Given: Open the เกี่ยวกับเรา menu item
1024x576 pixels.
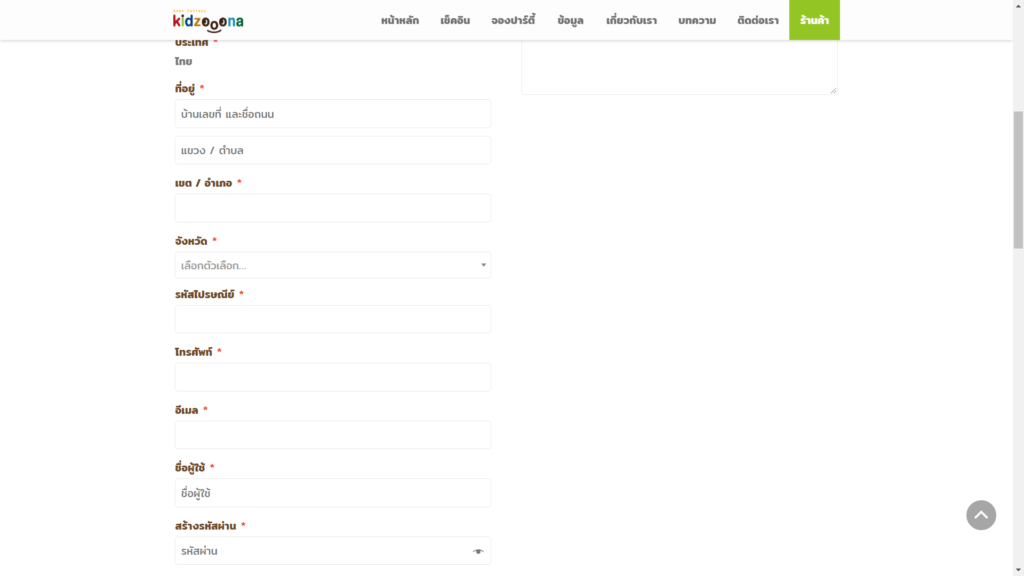Looking at the screenshot, I should click(x=631, y=20).
